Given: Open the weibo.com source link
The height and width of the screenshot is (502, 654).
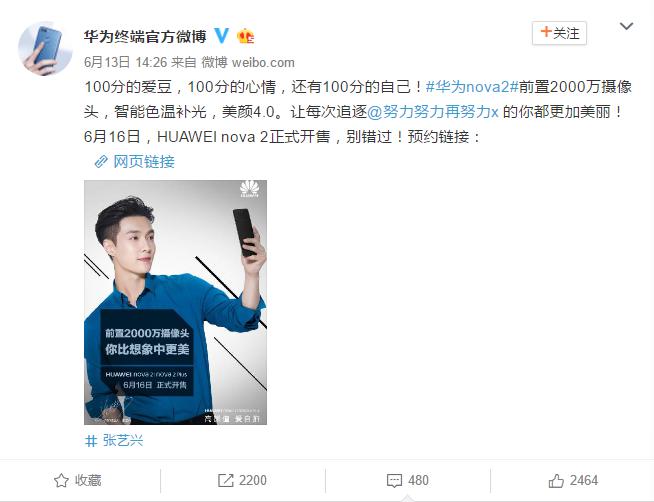Looking at the screenshot, I should (263, 63).
